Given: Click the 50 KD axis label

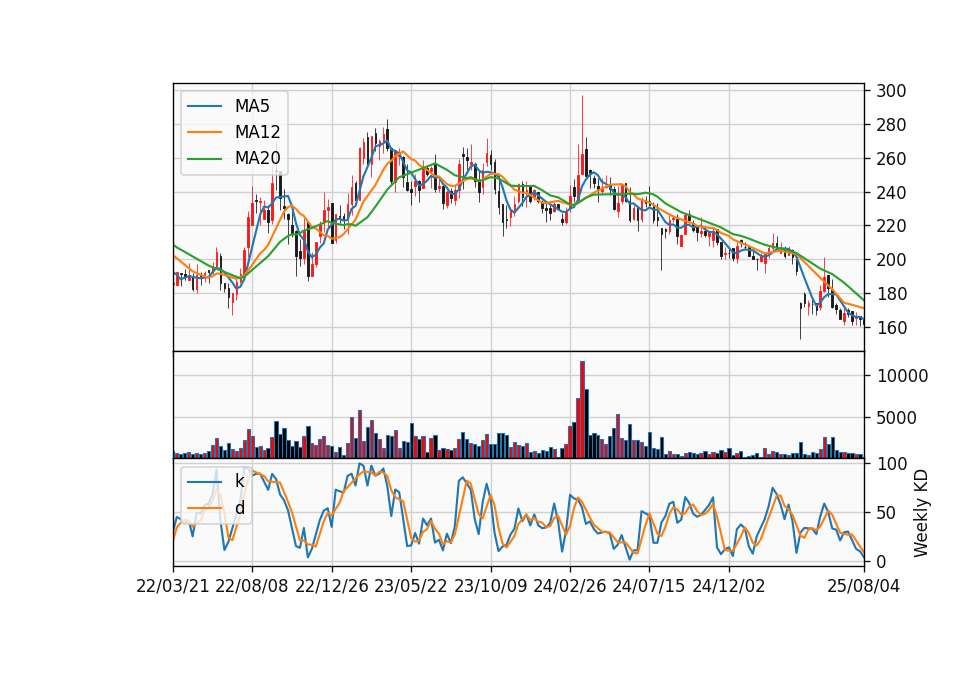Looking at the screenshot, I should (x=885, y=513).
